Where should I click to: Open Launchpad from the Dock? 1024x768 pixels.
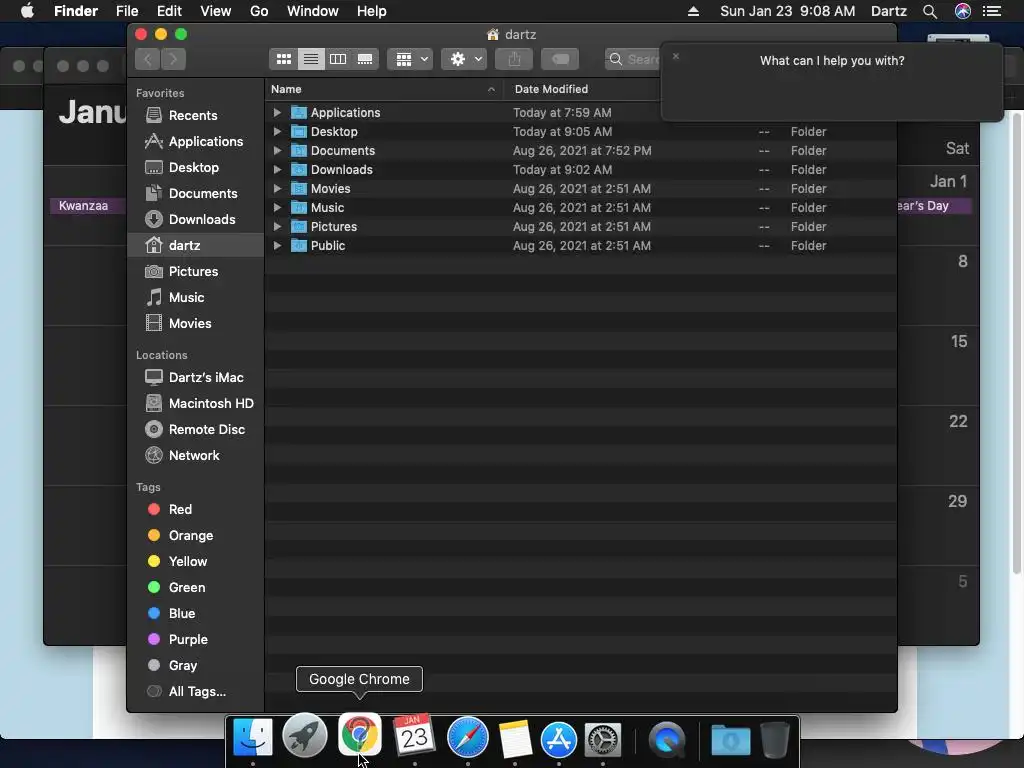305,737
